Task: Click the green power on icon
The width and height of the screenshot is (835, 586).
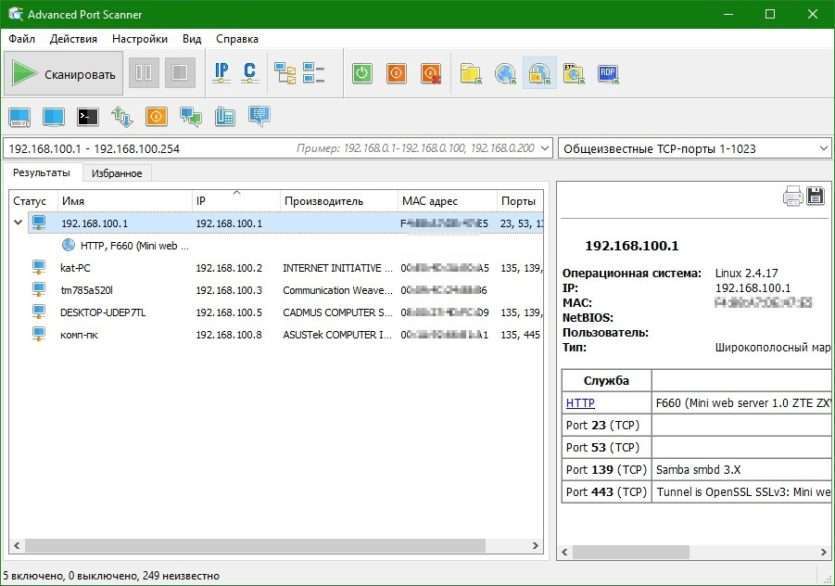Action: click(362, 74)
